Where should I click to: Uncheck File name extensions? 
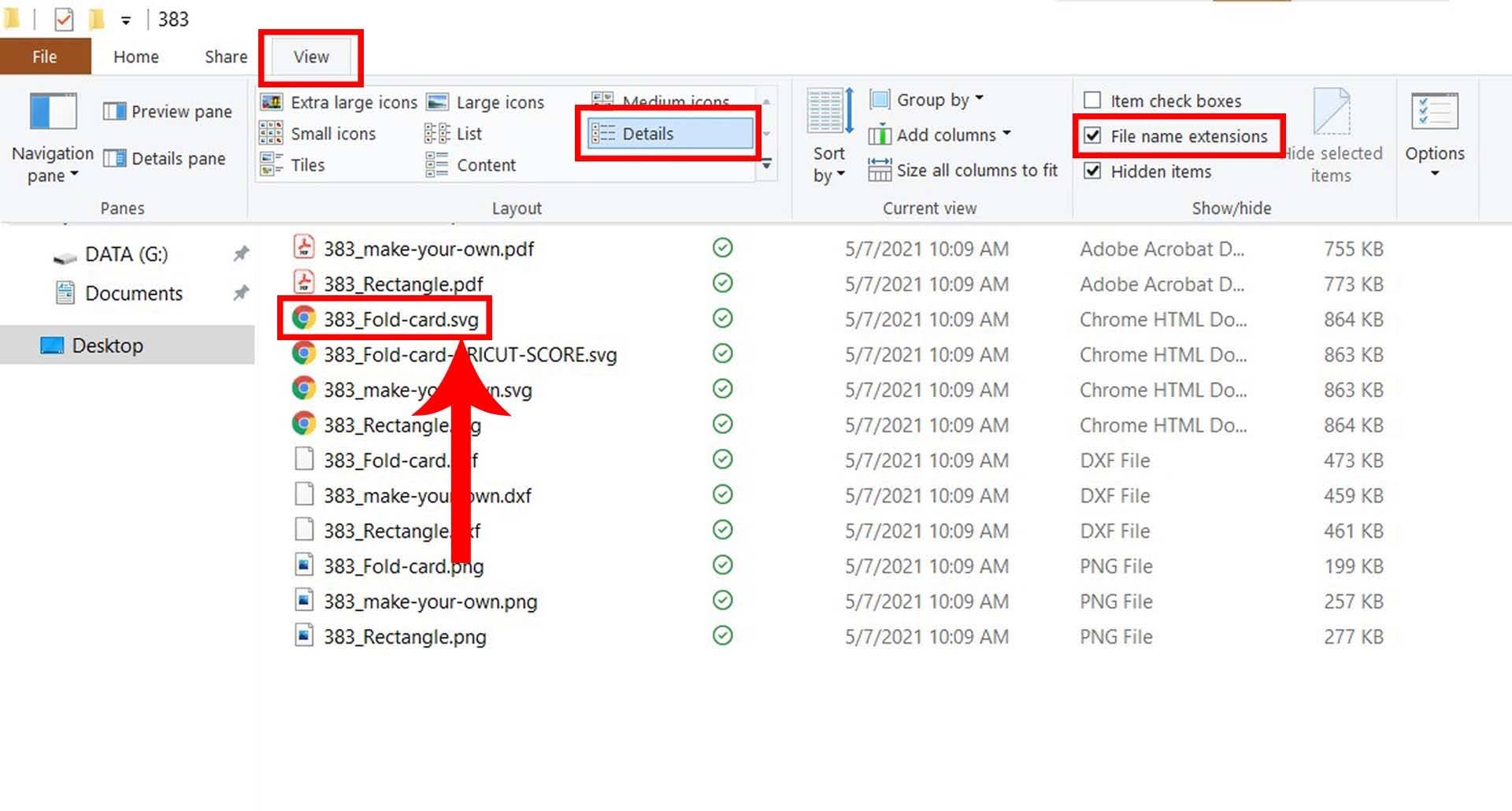click(x=1092, y=135)
